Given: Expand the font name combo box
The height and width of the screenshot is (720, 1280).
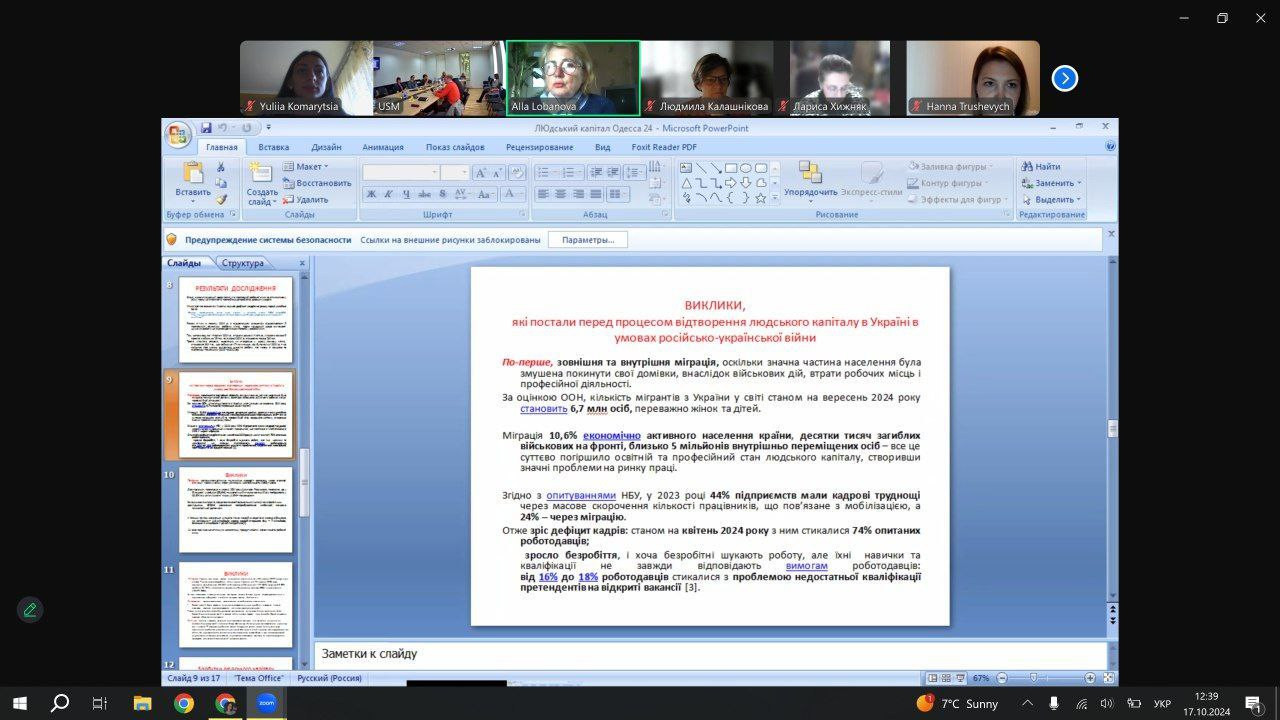Looking at the screenshot, I should tap(435, 172).
